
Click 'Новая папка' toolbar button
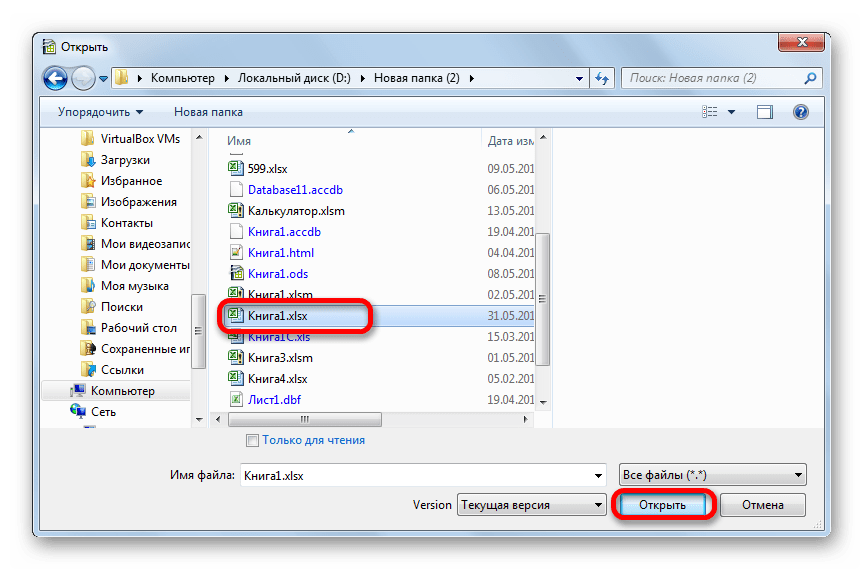(208, 112)
